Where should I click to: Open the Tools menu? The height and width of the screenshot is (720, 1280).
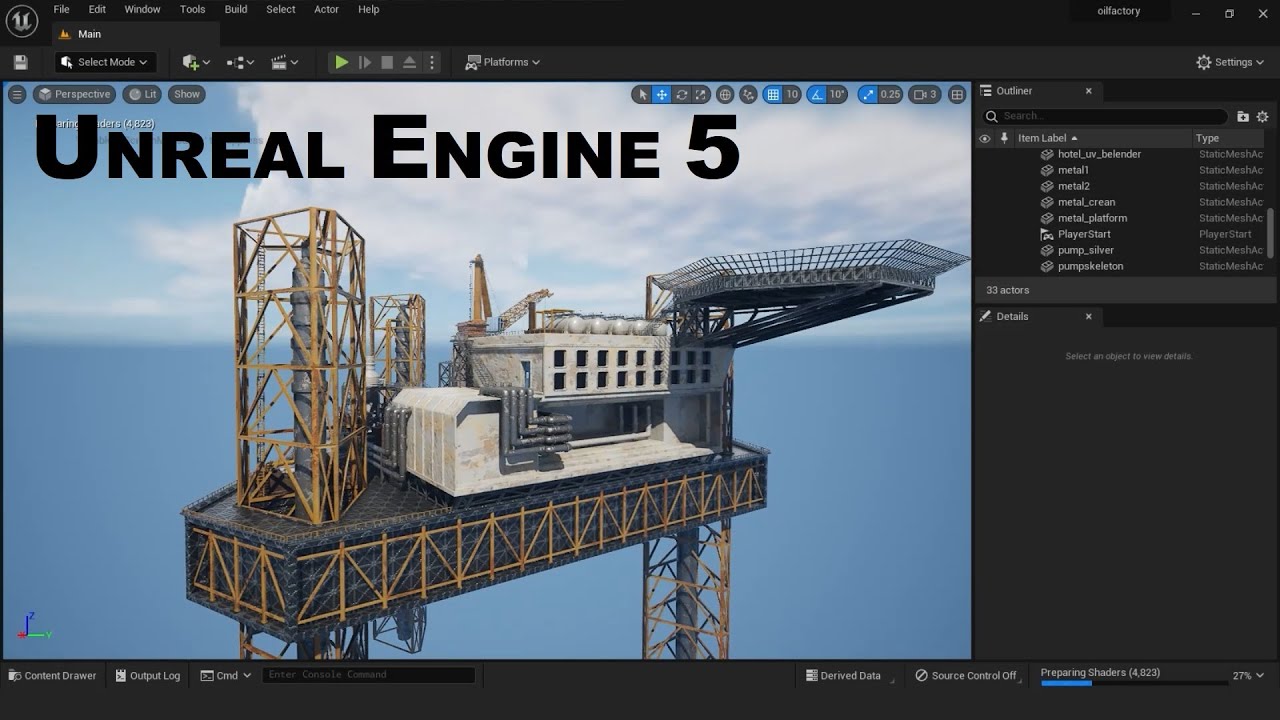point(192,9)
